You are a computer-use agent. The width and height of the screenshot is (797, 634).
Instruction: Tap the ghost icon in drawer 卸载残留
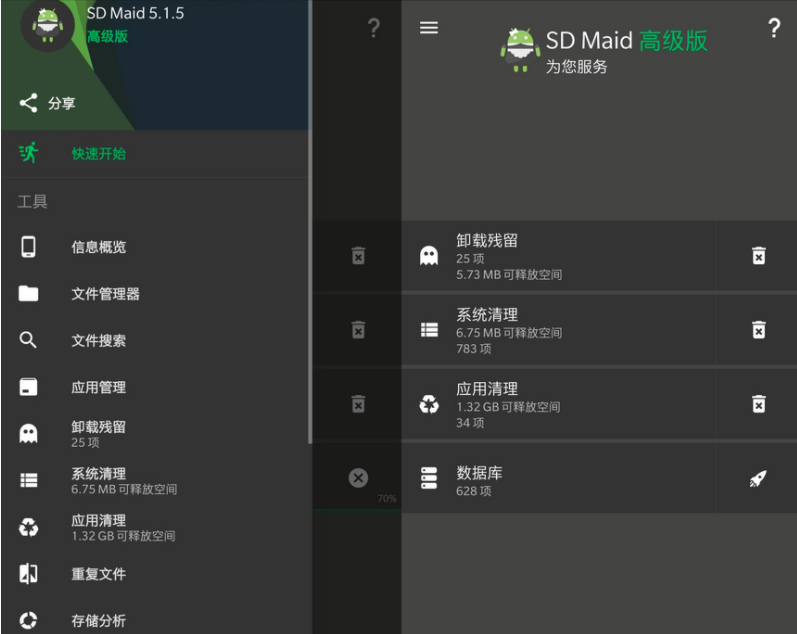28,434
